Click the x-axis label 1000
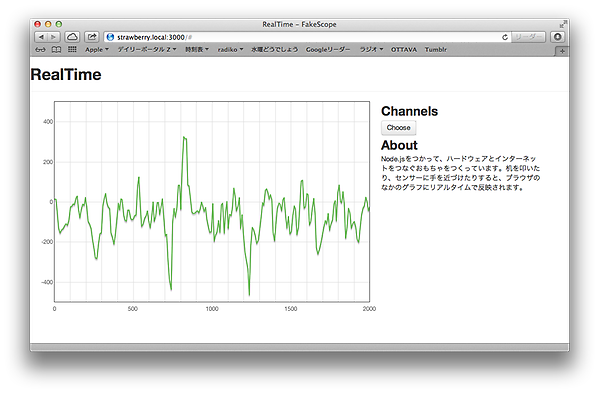Image resolution: width=600 pixels, height=394 pixels. (x=212, y=309)
